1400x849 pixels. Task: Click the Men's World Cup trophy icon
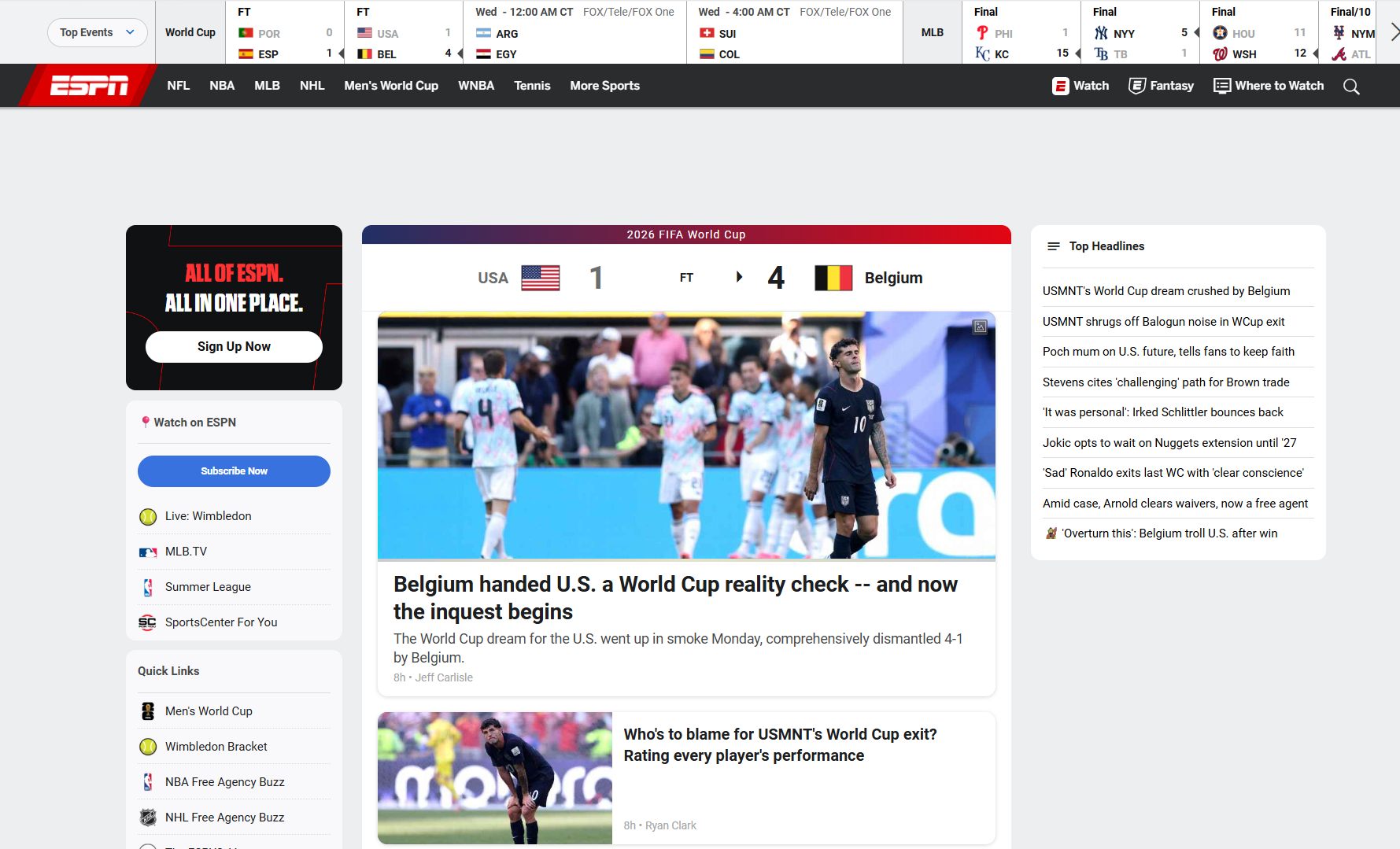[148, 711]
